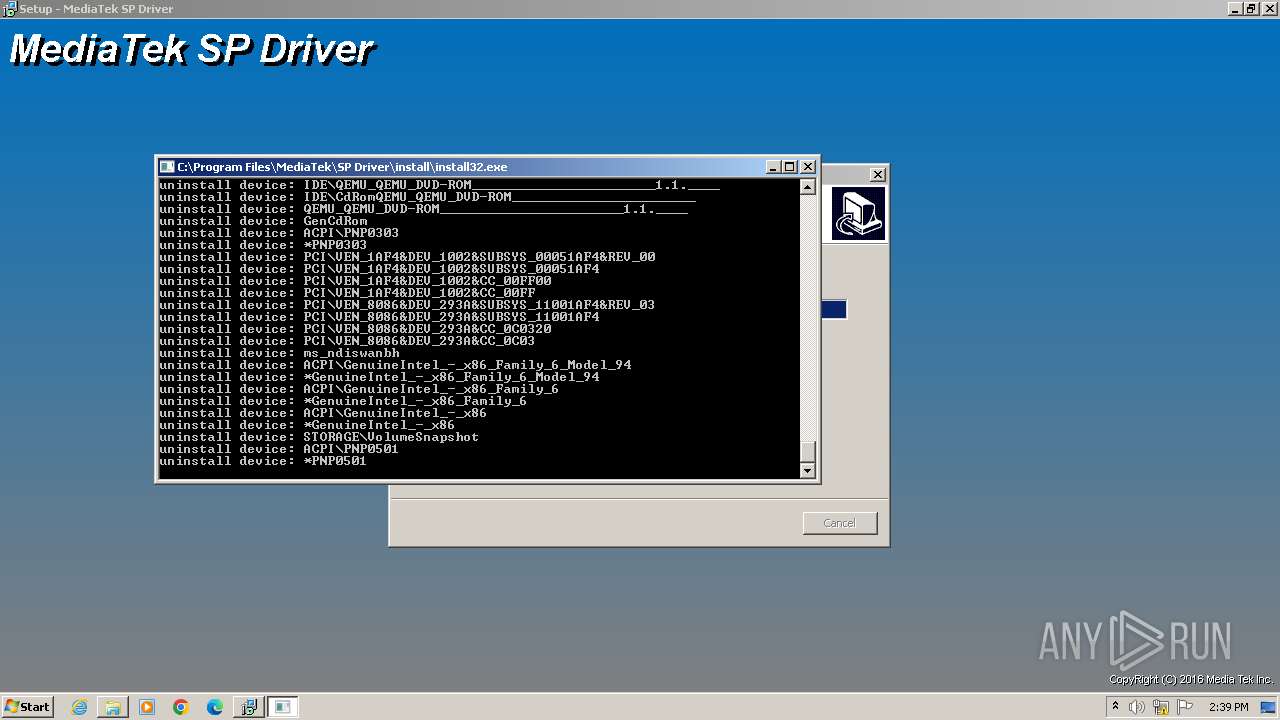This screenshot has height=720, width=1280.
Task: Maximize the install32.exe console window
Action: point(789,167)
